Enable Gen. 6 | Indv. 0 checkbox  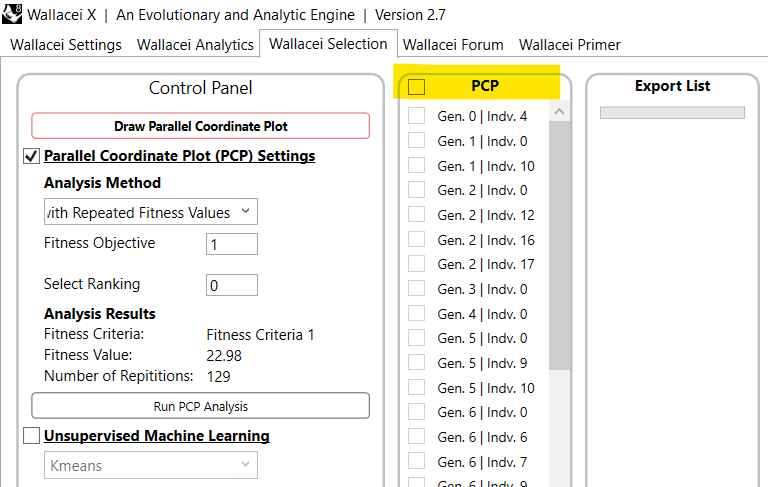click(x=416, y=412)
